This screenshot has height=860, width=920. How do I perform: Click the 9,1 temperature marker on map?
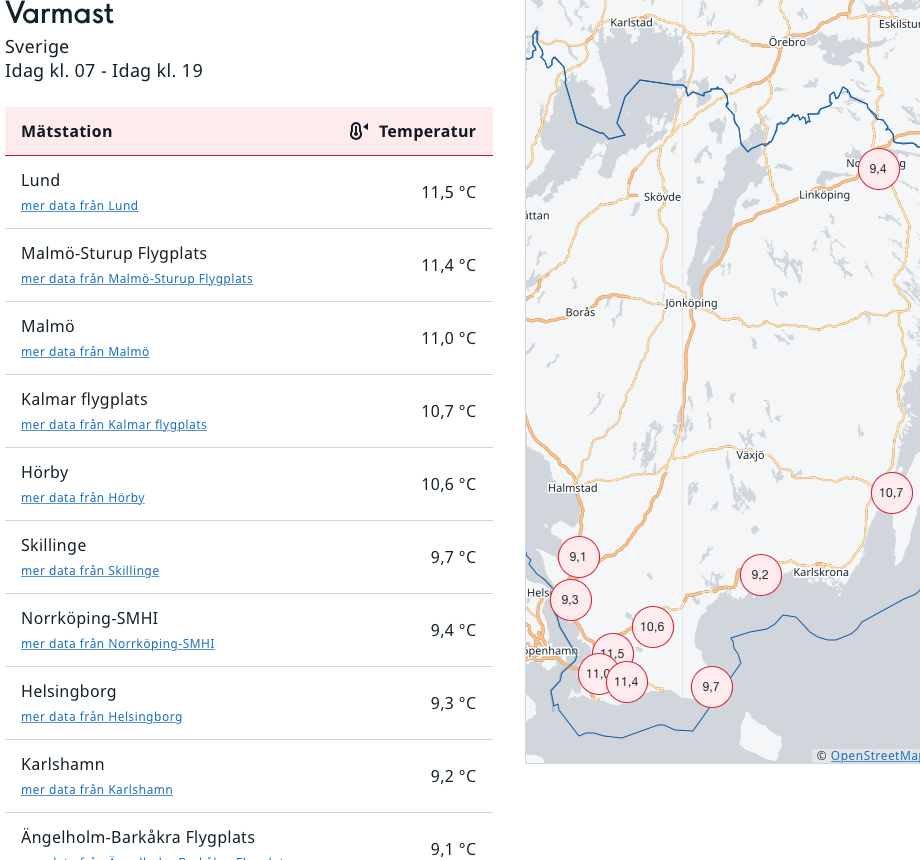point(578,556)
